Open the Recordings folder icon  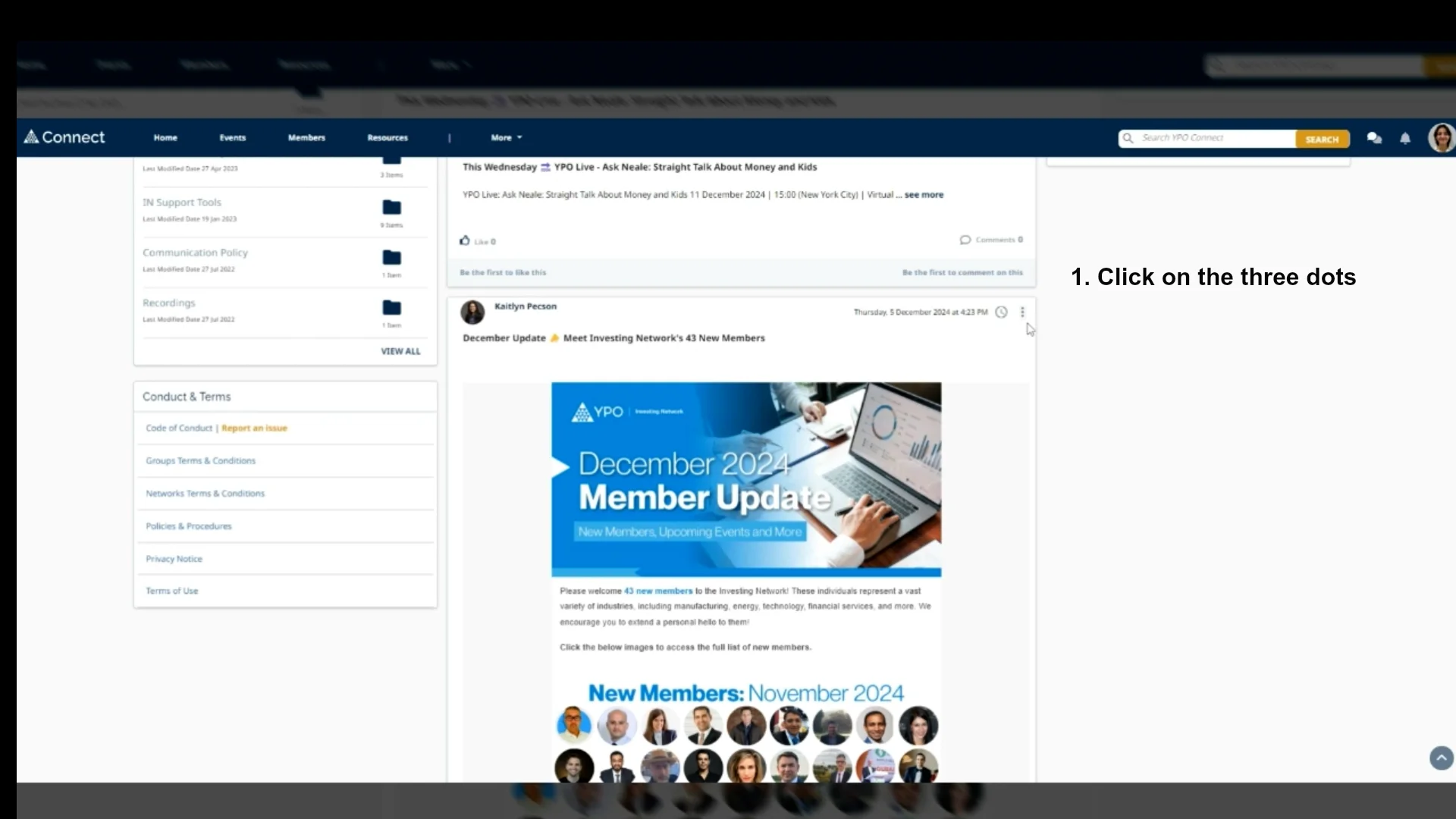(391, 307)
